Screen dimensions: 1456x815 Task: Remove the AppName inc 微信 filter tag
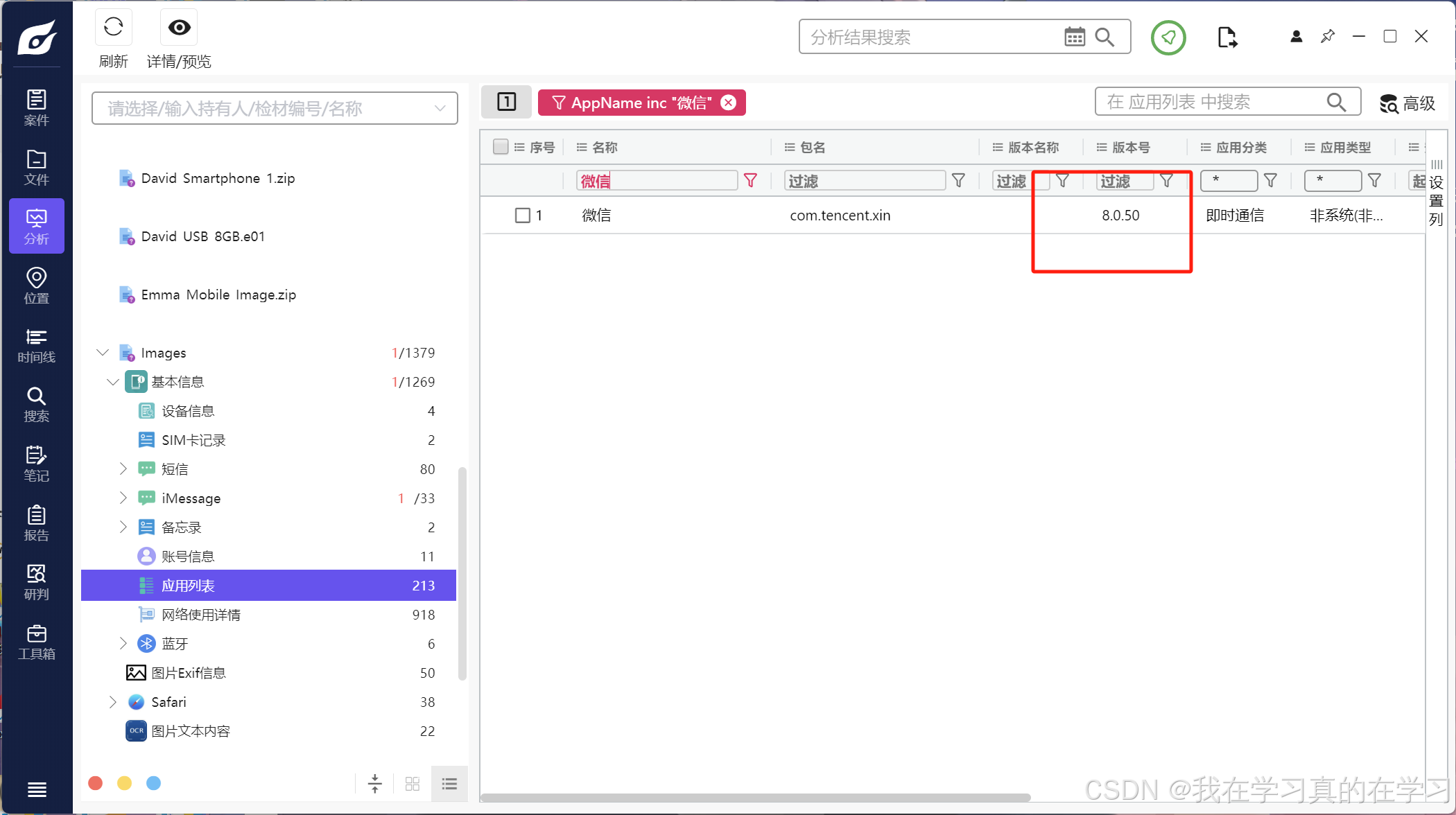pyautogui.click(x=729, y=103)
